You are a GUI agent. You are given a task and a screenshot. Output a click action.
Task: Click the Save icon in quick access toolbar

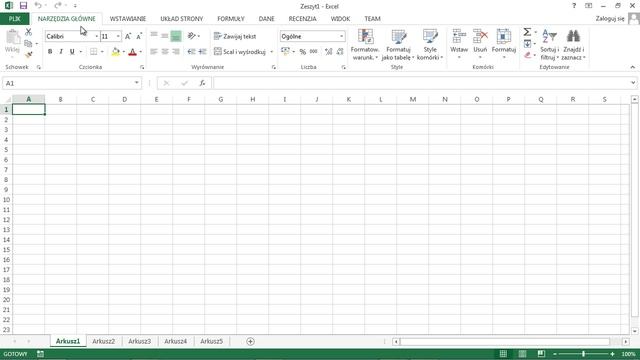[x=23, y=6]
